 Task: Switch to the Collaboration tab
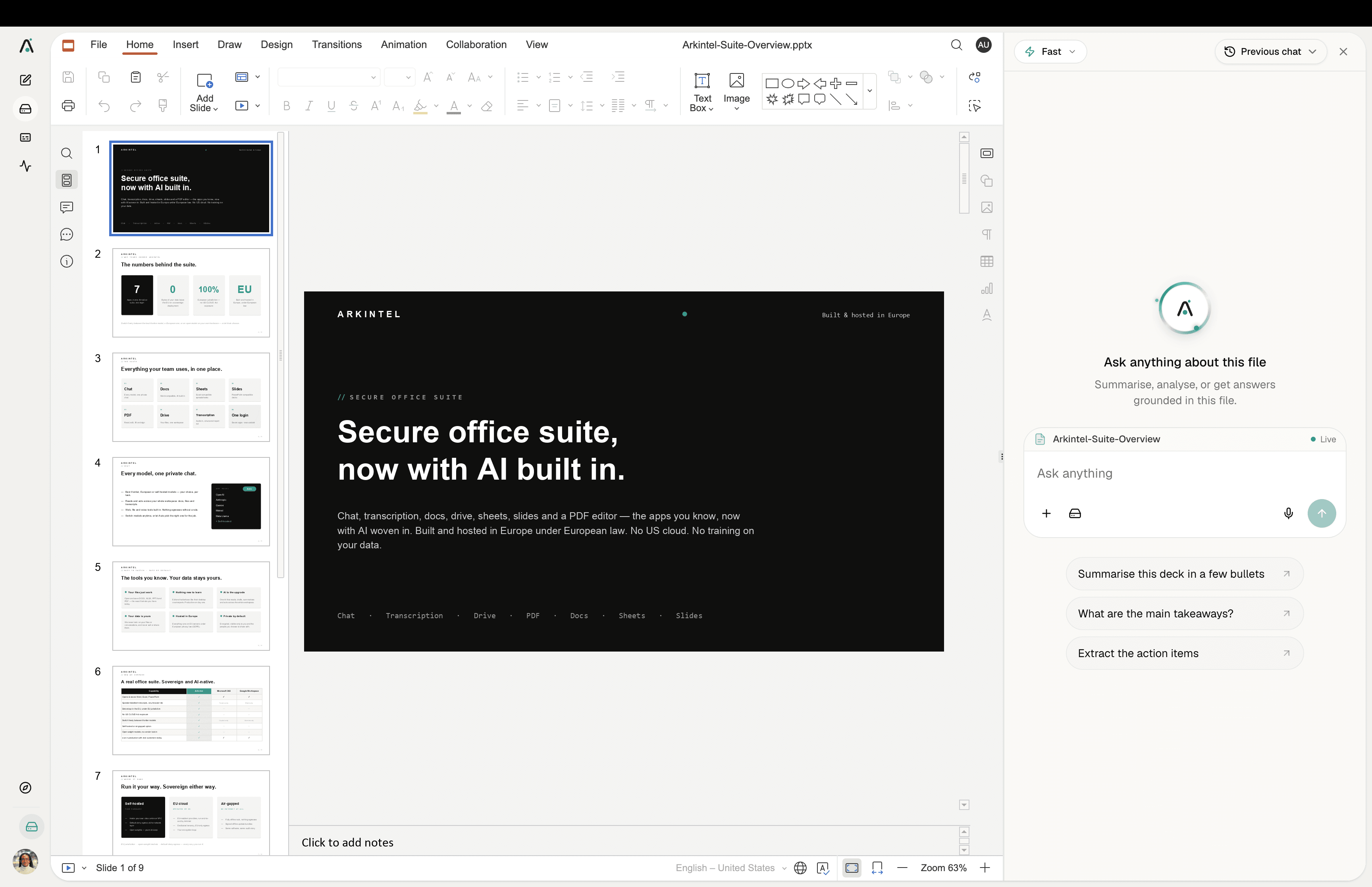pos(476,45)
